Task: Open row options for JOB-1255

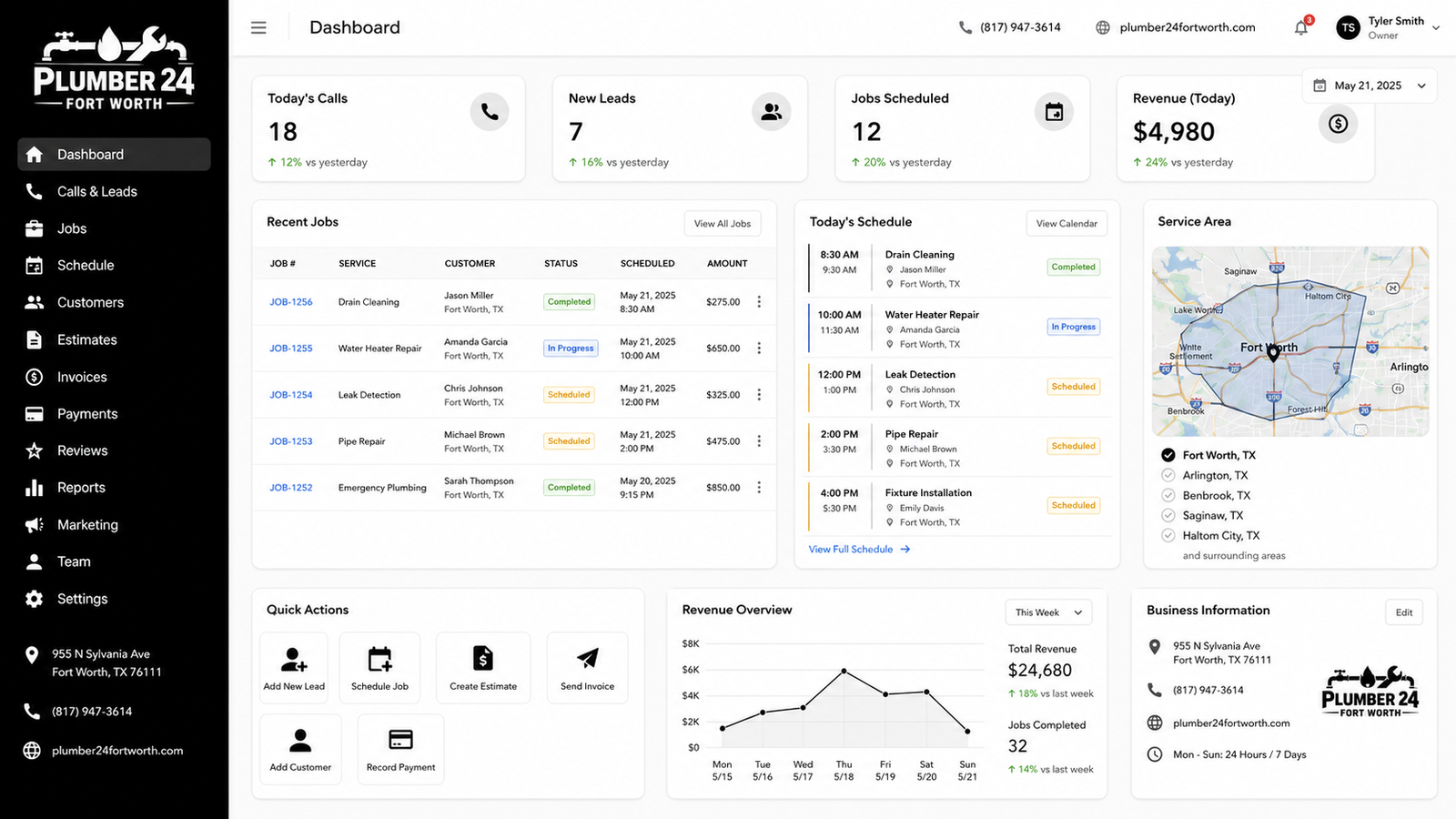Action: pos(759,349)
